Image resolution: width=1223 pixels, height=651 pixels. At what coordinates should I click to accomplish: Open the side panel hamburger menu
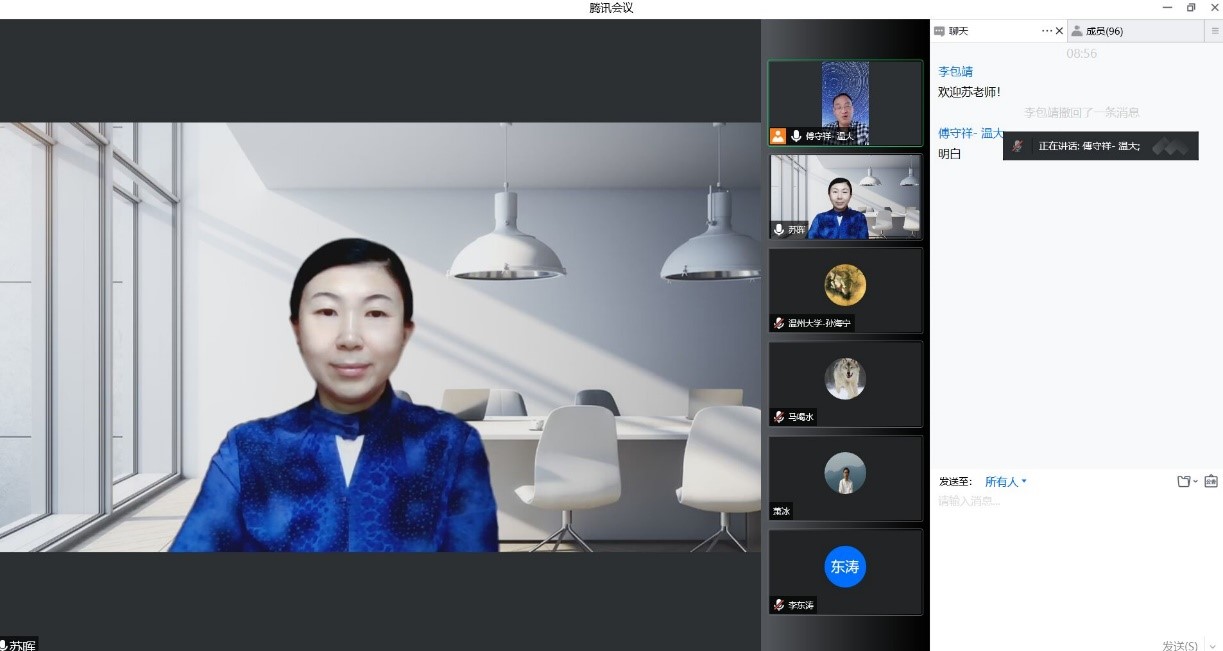[1215, 31]
